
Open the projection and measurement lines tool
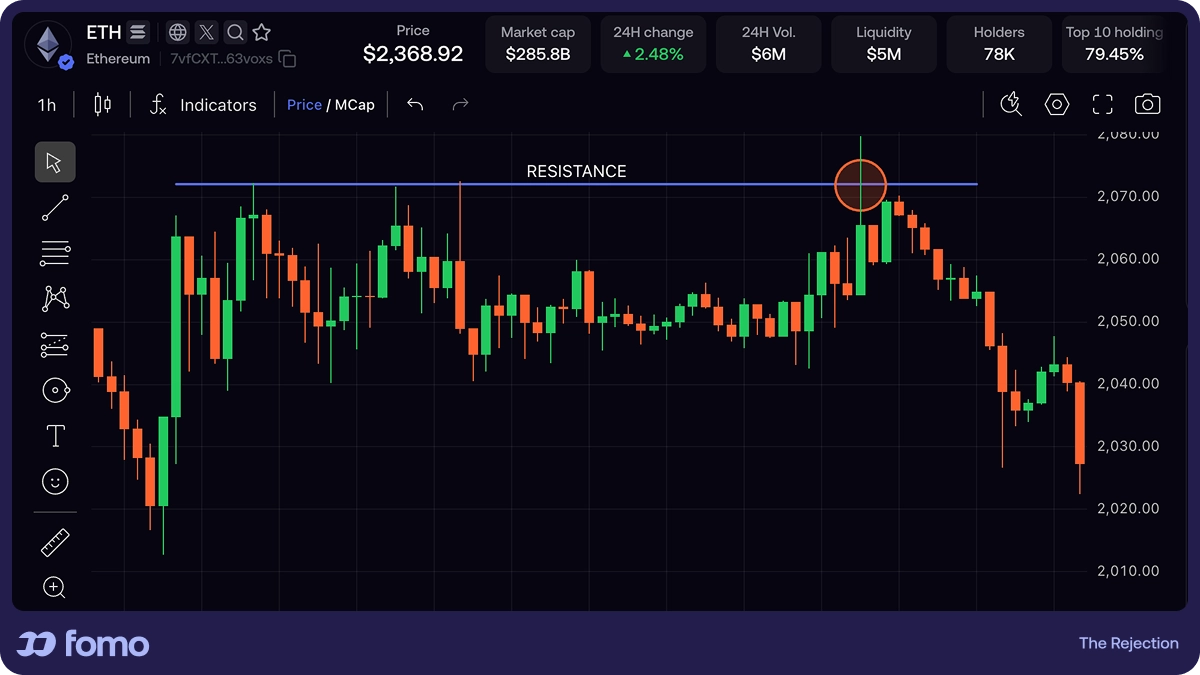pyautogui.click(x=55, y=345)
